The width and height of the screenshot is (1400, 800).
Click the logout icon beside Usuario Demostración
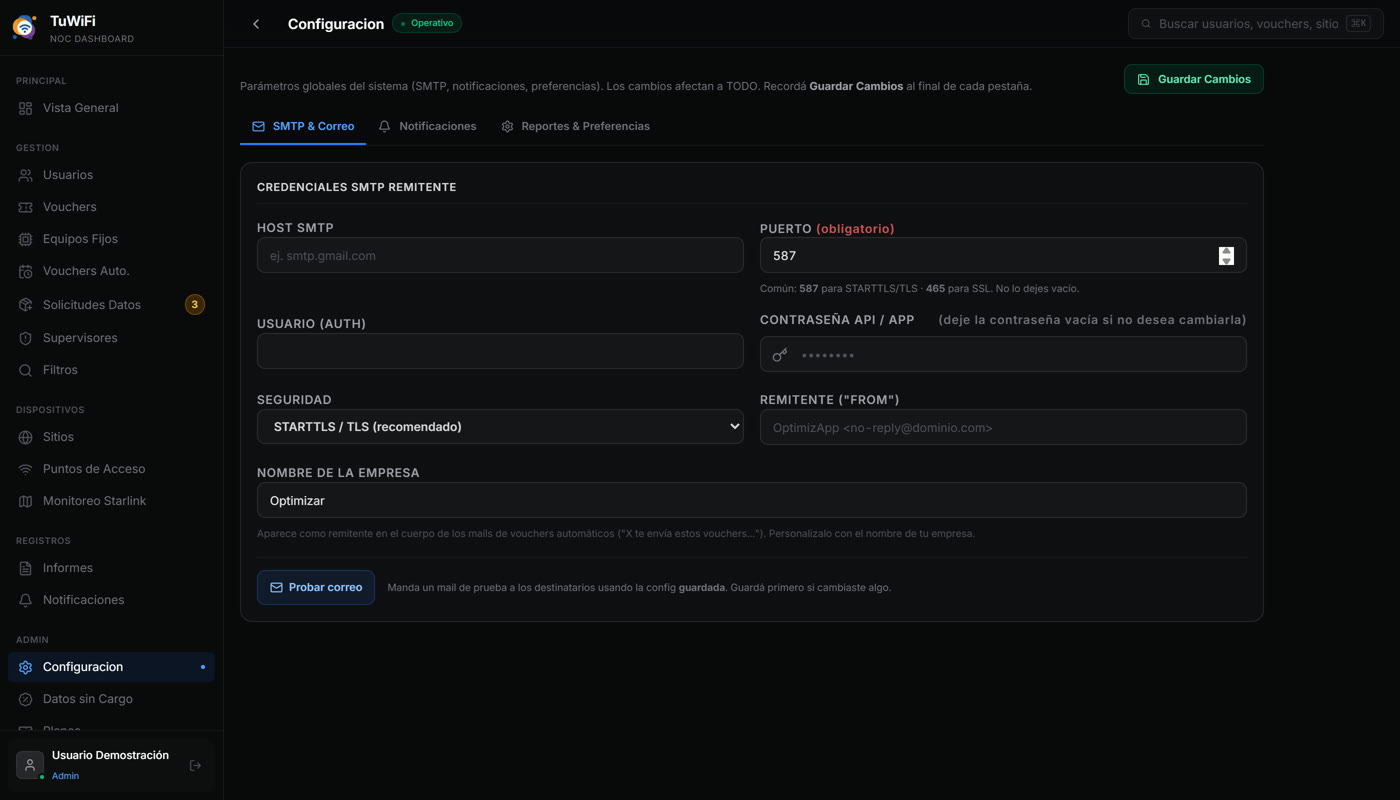point(195,766)
